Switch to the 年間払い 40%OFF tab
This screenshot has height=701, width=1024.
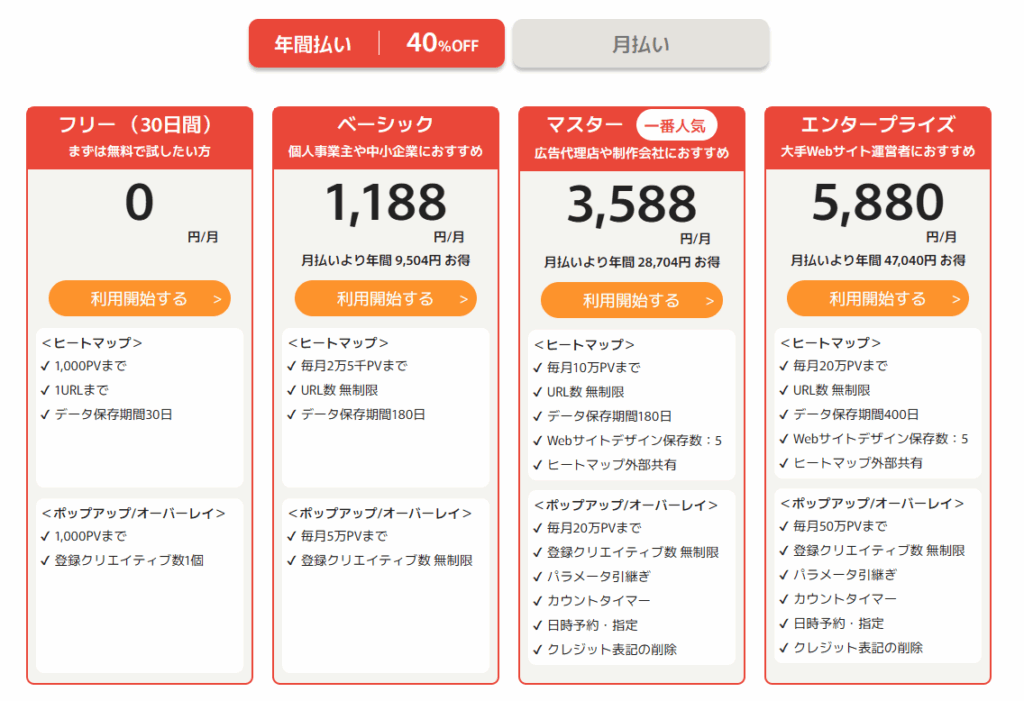(x=376, y=43)
